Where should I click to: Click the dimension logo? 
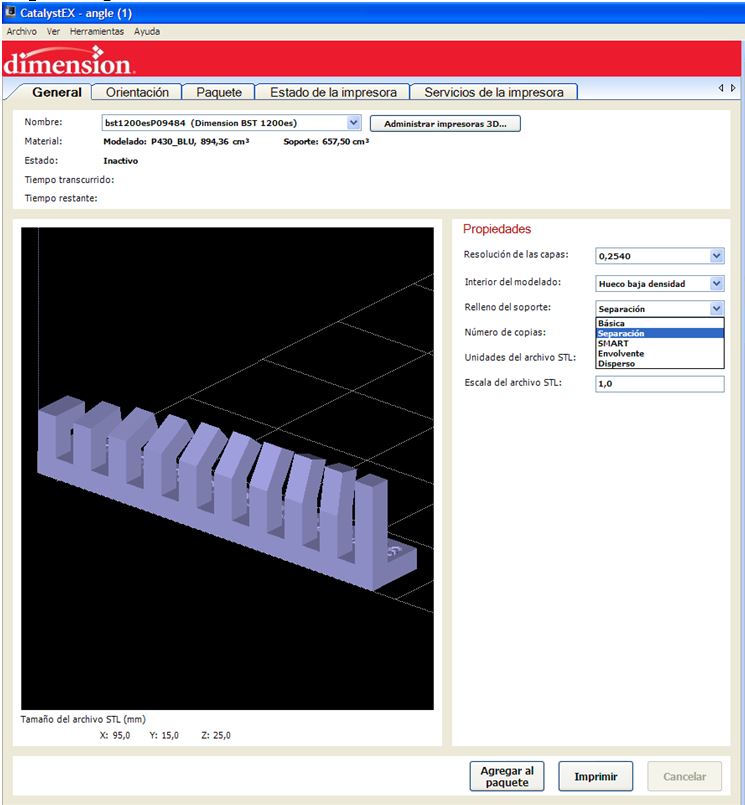(x=69, y=61)
